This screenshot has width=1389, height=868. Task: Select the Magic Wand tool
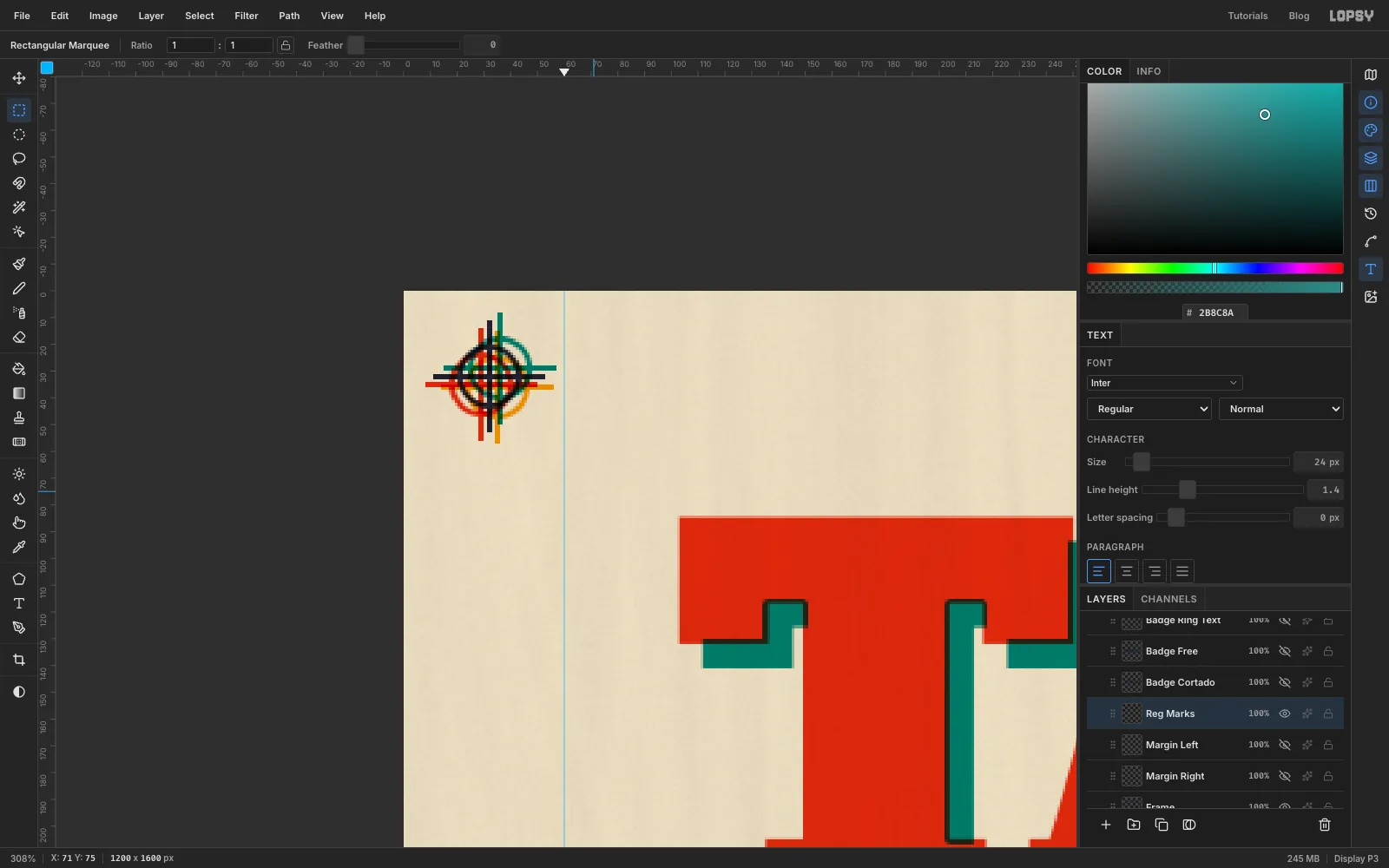pos(19,207)
